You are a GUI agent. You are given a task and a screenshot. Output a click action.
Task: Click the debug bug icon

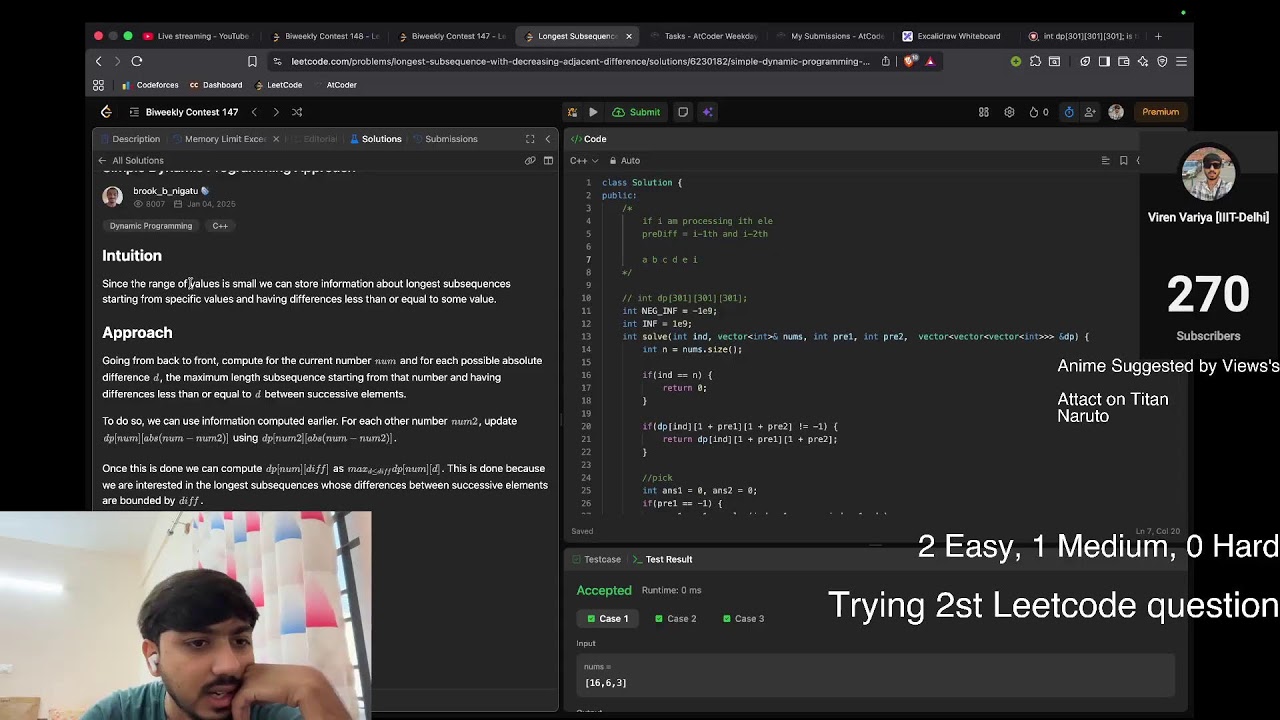pos(572,112)
